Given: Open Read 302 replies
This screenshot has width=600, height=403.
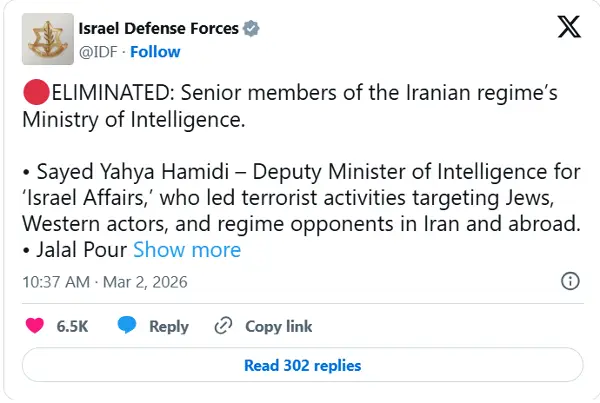Looking at the screenshot, I should (x=302, y=365).
